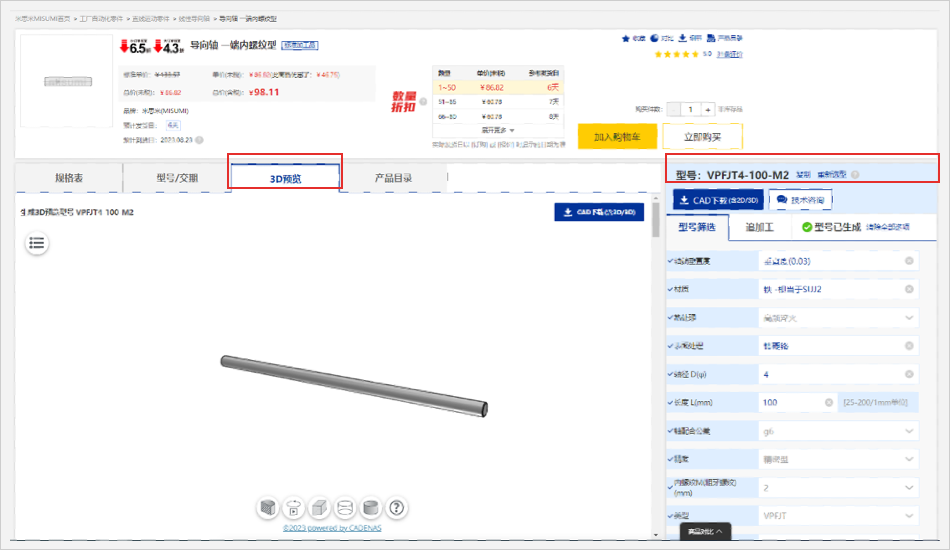This screenshot has height=550, width=950.
Task: Click the rotate animation icon in 3D viewer
Action: (294, 508)
